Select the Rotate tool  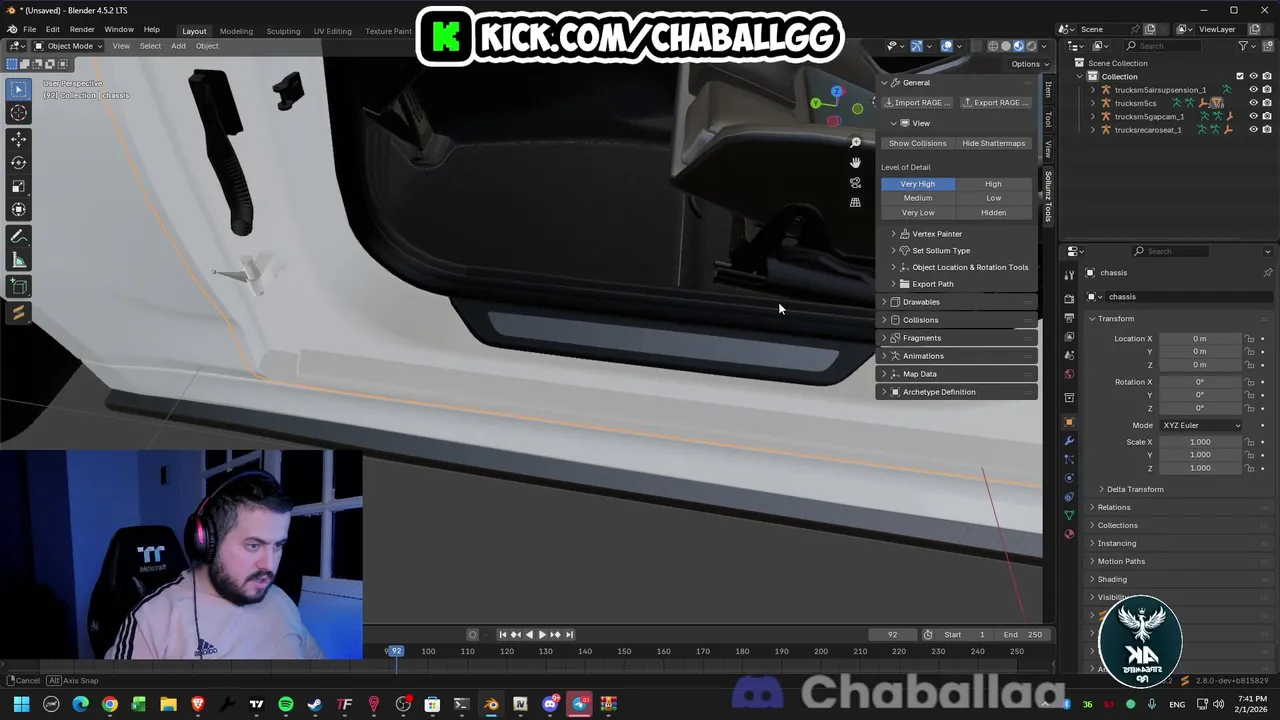pyautogui.click(x=19, y=162)
